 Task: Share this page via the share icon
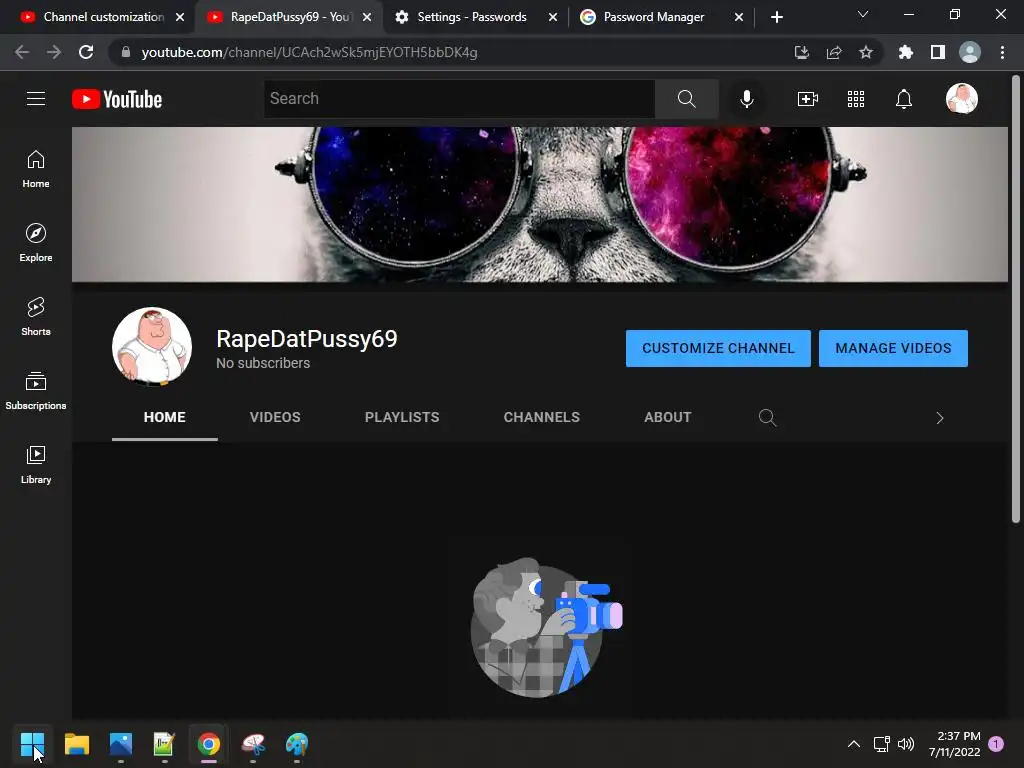tap(833, 52)
